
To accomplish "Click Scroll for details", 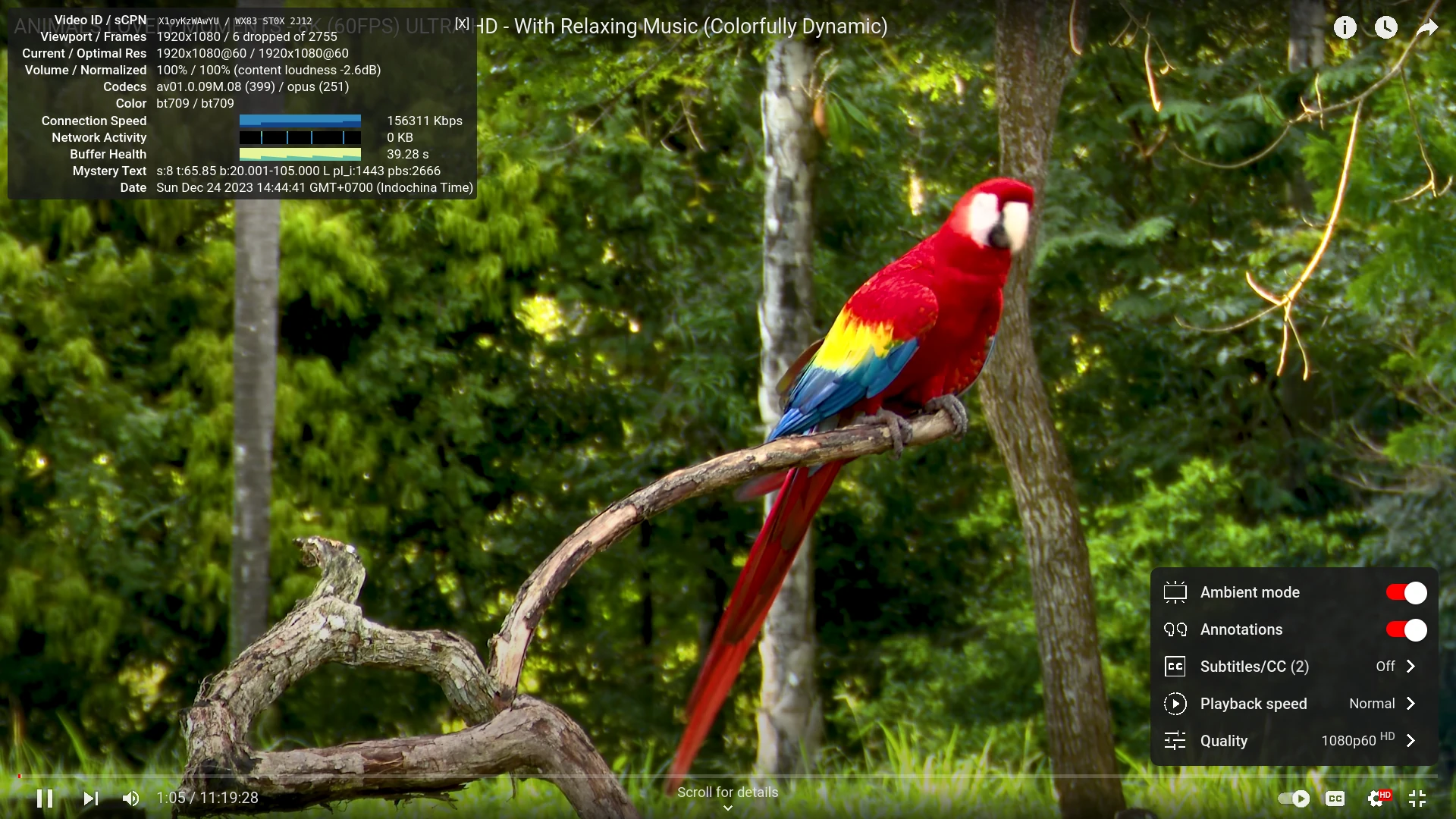I will tap(727, 792).
